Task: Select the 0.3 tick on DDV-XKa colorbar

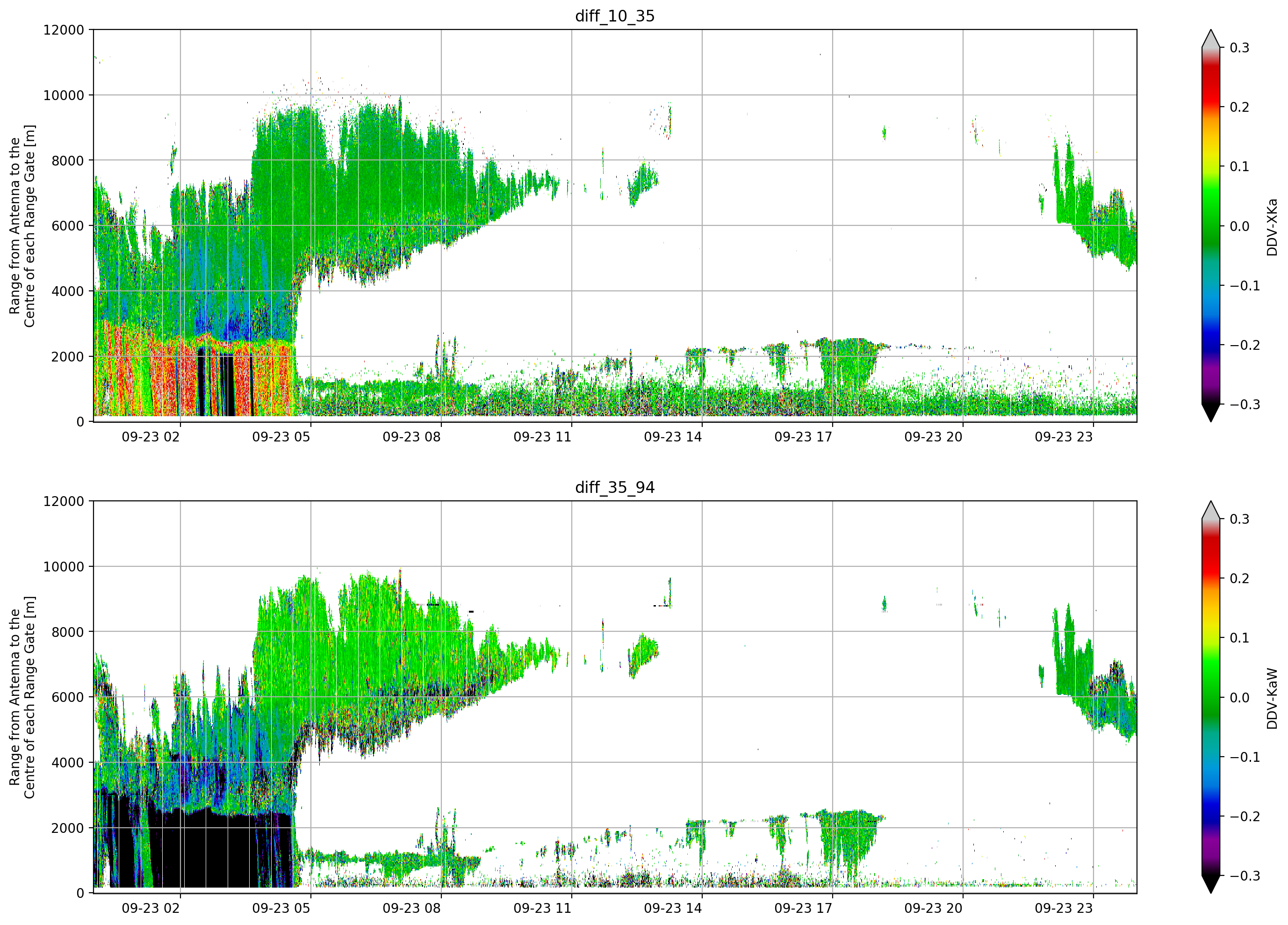Action: coord(1239,48)
